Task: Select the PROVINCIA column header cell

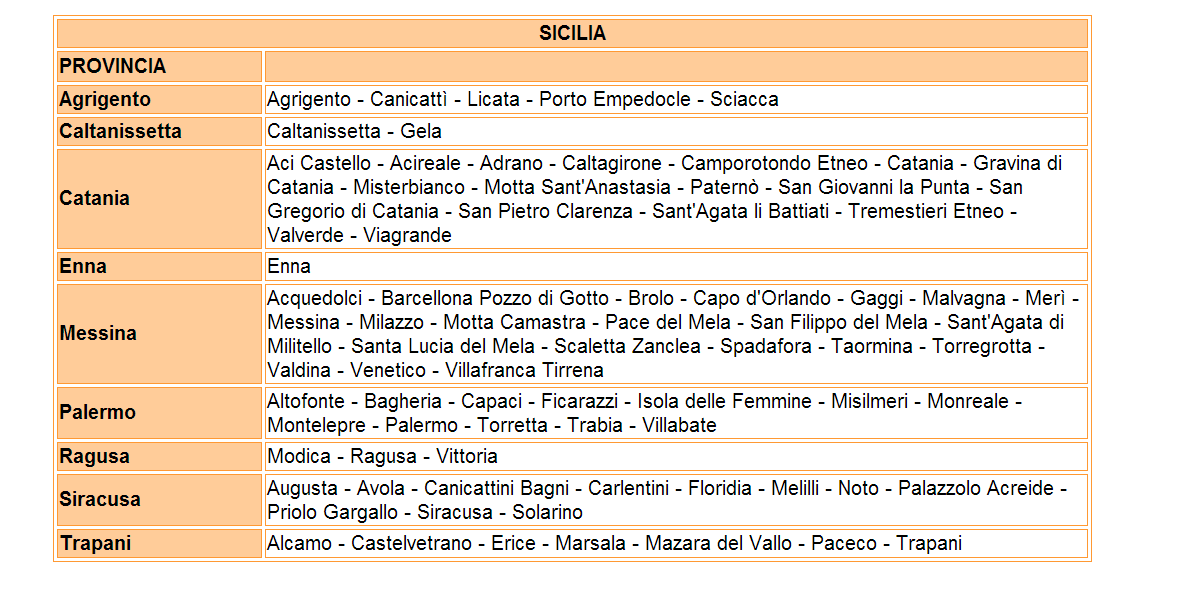Action: click(159, 66)
